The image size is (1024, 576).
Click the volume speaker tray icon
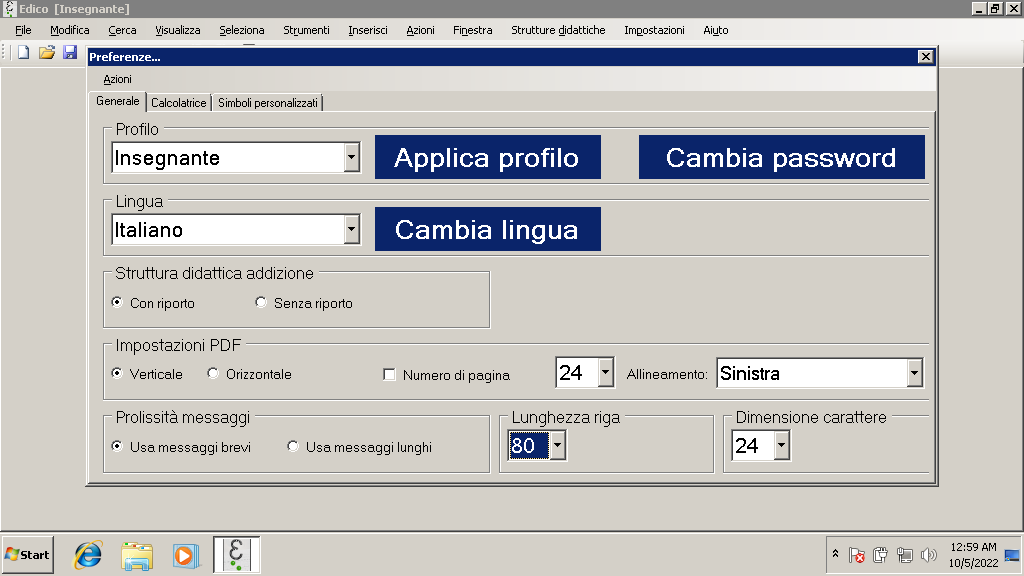pyautogui.click(x=928, y=555)
